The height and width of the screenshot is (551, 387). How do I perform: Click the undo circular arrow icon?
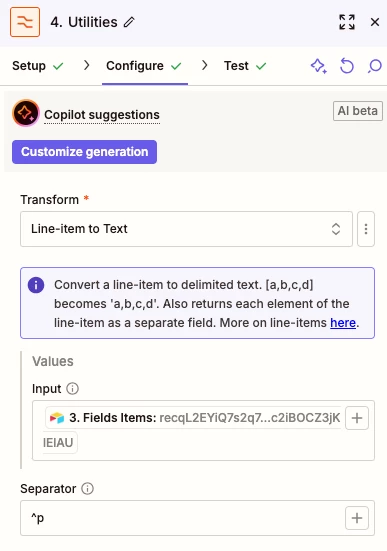click(x=347, y=66)
